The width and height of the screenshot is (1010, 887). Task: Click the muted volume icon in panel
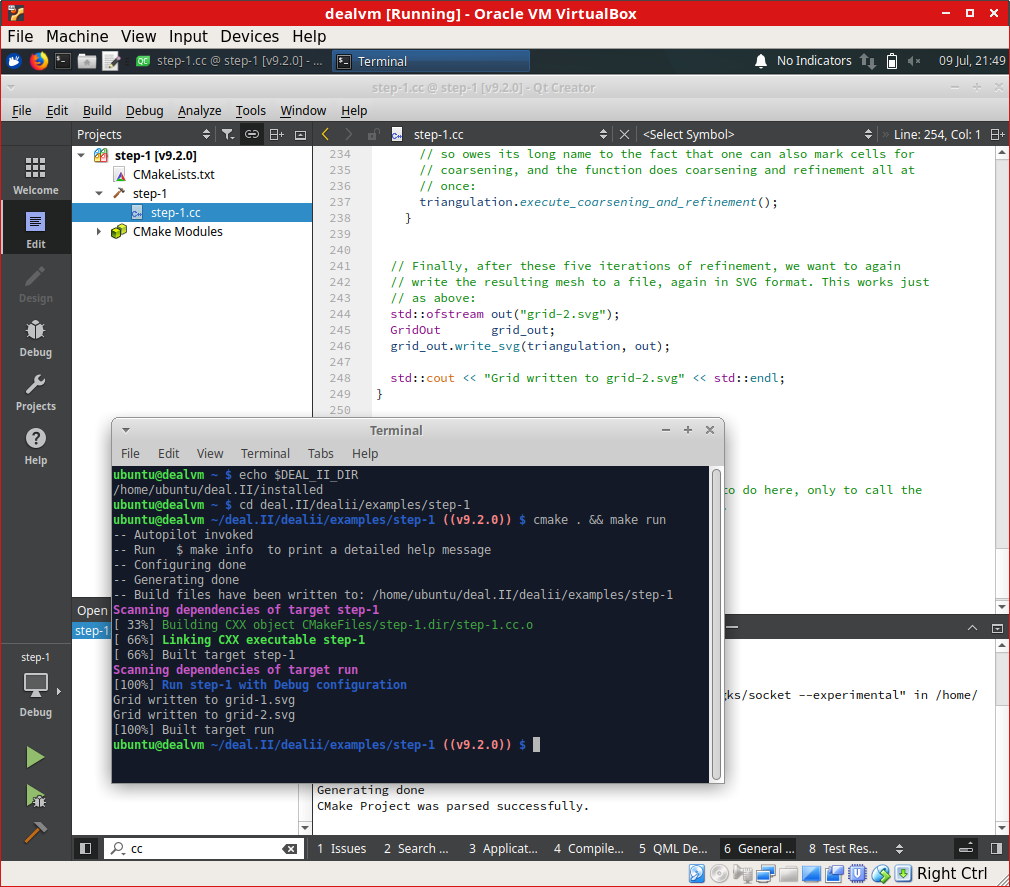point(914,61)
